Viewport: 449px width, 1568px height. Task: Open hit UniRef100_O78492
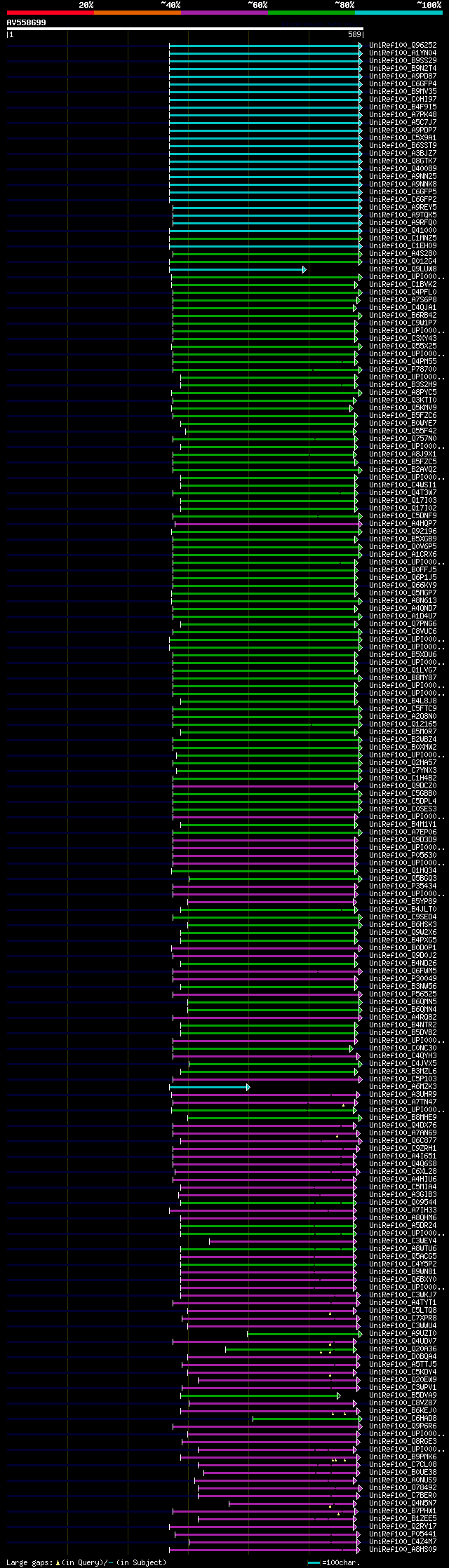click(x=403, y=1488)
